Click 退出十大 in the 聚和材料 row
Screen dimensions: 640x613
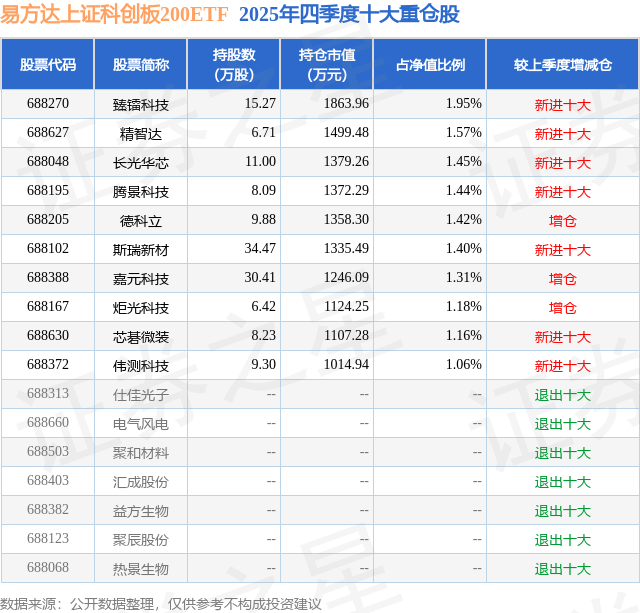point(563,453)
